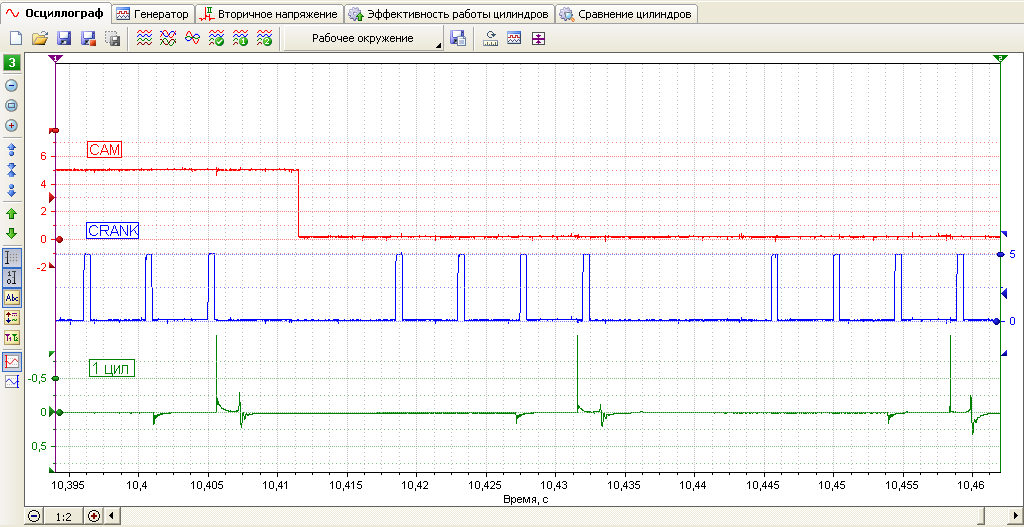Select crossed waveforms display mode
The width and height of the screenshot is (1024, 527).
click(168, 39)
